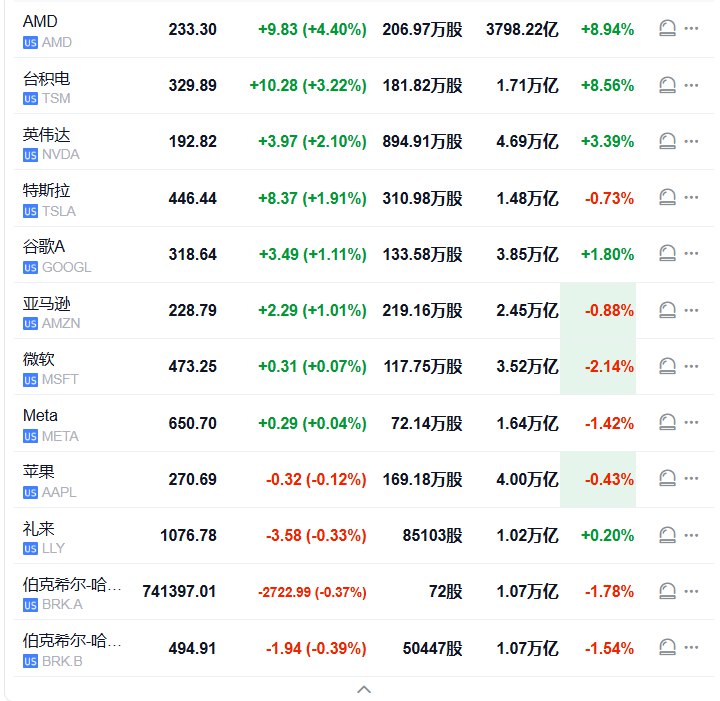Viewport: 720px width, 701px height.
Task: Click the US market badge beside MSFT
Action: point(30,380)
